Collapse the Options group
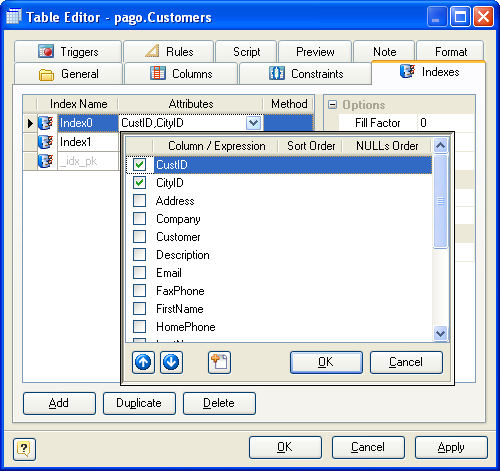This screenshot has height=471, width=500. point(332,105)
